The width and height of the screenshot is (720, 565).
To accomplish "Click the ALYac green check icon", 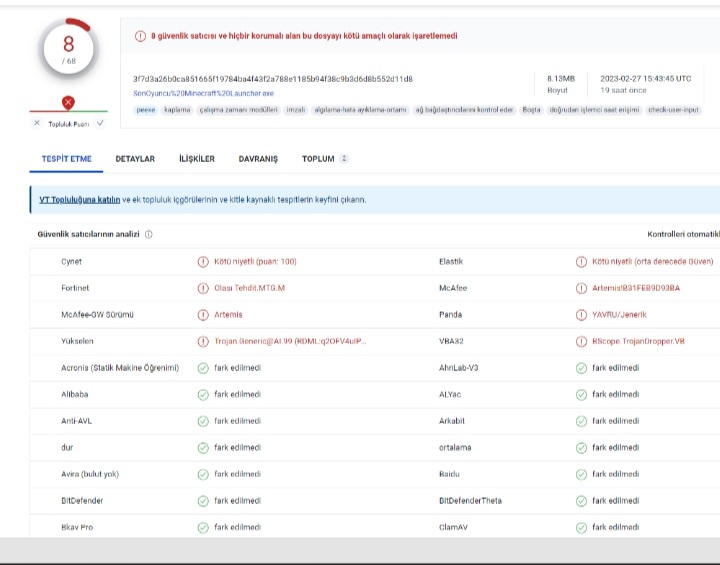I will [x=581, y=395].
